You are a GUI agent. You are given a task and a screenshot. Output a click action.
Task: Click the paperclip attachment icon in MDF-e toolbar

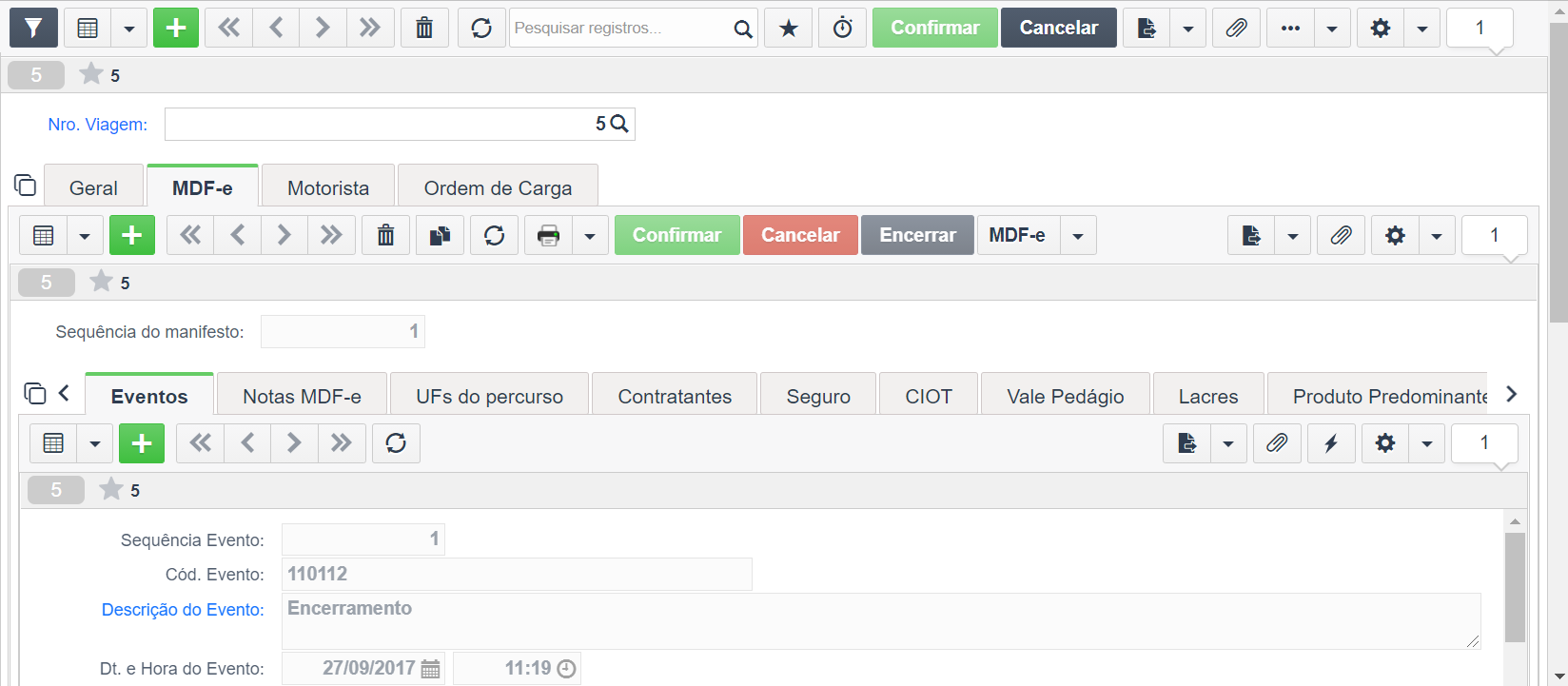coord(1341,235)
